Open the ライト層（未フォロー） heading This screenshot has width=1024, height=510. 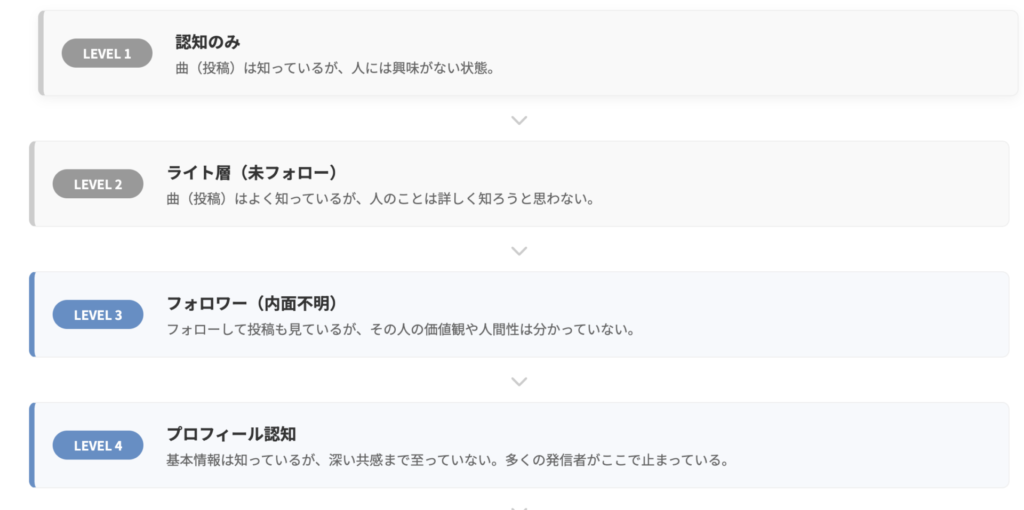251,173
